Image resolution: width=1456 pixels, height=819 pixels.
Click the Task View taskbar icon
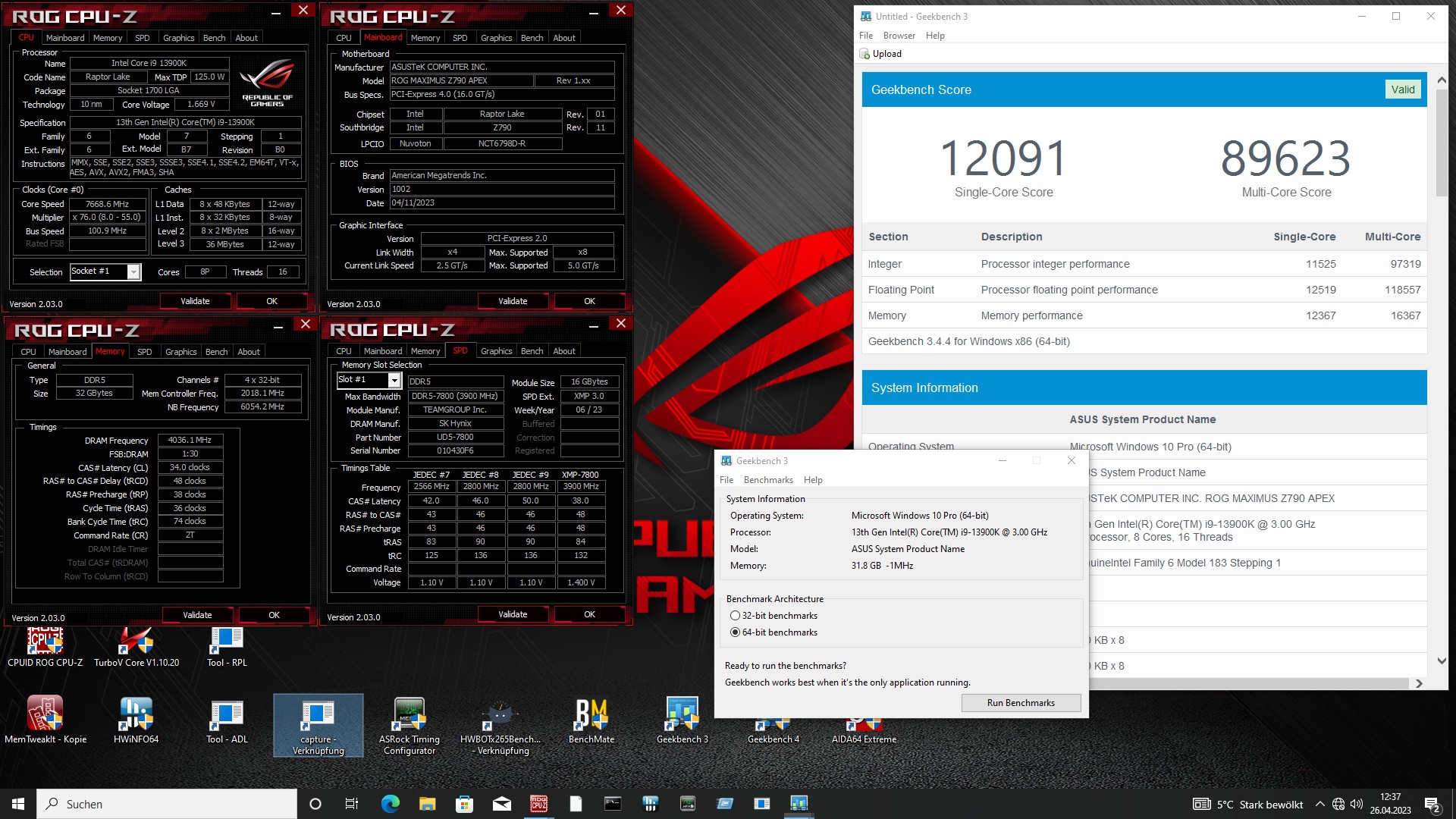click(352, 804)
